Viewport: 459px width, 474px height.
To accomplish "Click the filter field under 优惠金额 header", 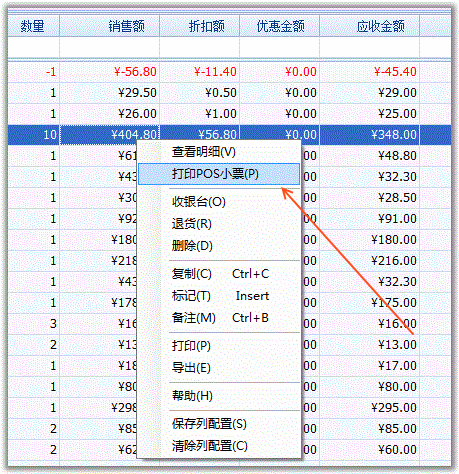I will point(279,47).
